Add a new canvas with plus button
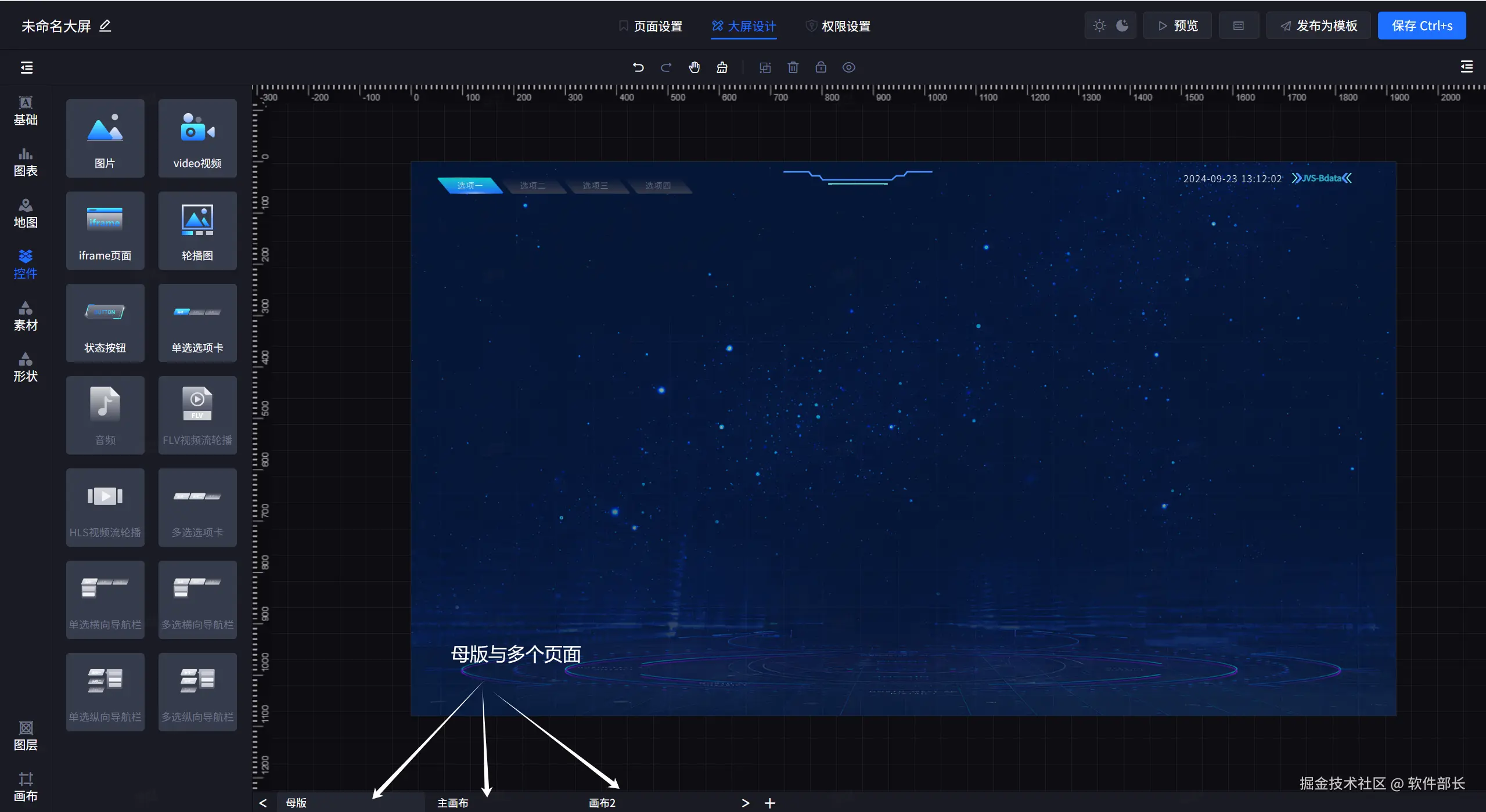This screenshot has width=1486, height=812. click(x=770, y=803)
